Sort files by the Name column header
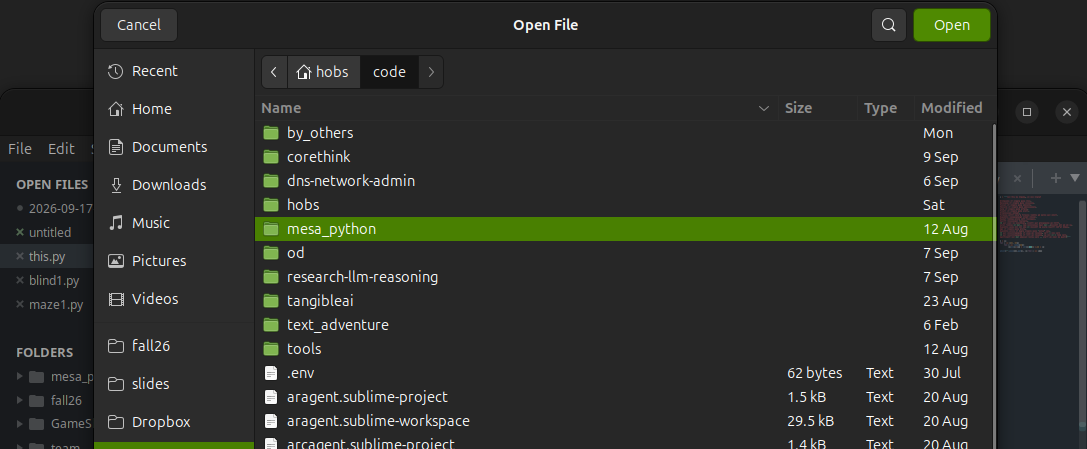This screenshot has width=1087, height=449. pyautogui.click(x=516, y=108)
